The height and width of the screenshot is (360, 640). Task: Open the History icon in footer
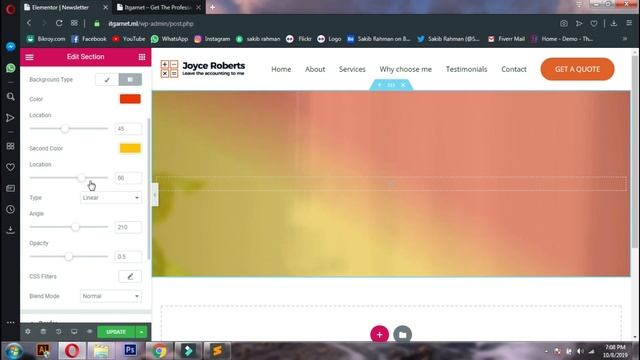pyautogui.click(x=58, y=332)
